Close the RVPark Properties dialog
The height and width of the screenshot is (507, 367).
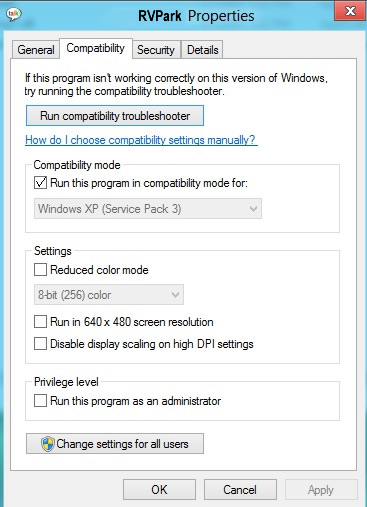tap(350, 11)
